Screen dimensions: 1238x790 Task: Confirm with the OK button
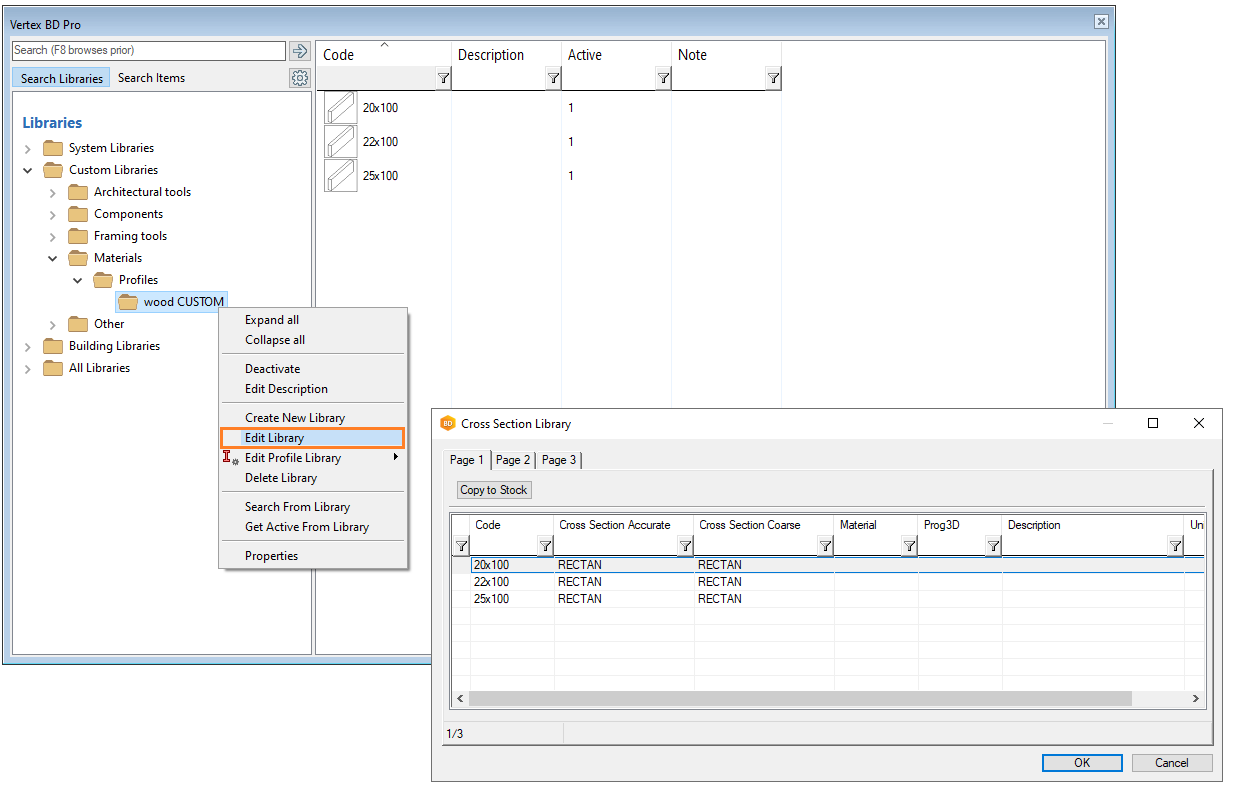pos(1082,763)
